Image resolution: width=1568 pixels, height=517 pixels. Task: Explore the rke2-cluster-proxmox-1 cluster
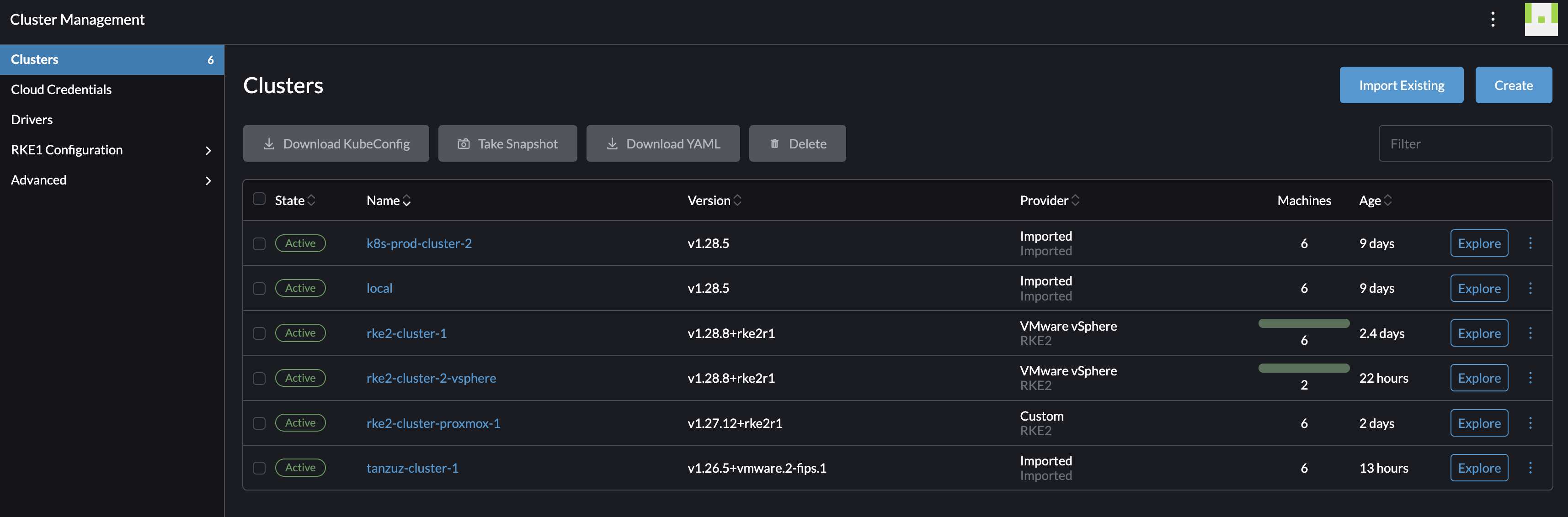click(1479, 422)
